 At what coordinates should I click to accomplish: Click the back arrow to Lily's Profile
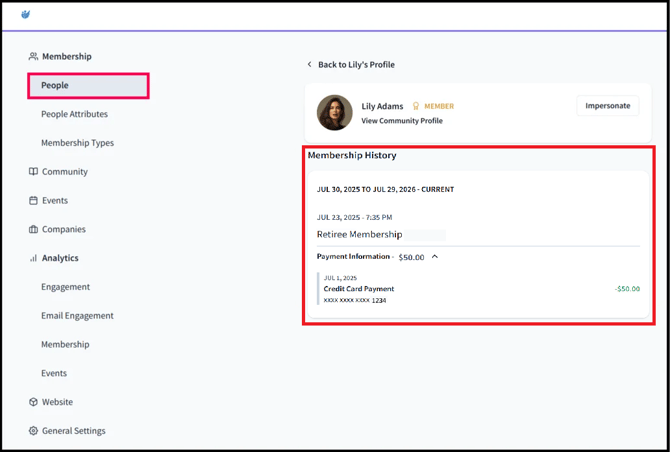pyautogui.click(x=310, y=65)
